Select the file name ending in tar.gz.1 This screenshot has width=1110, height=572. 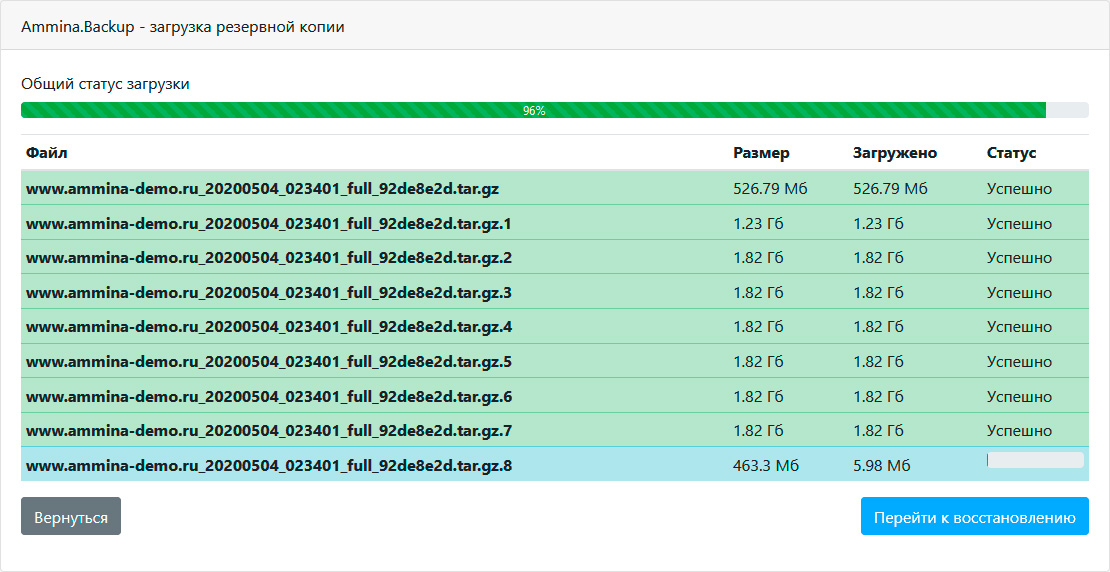tap(268, 224)
